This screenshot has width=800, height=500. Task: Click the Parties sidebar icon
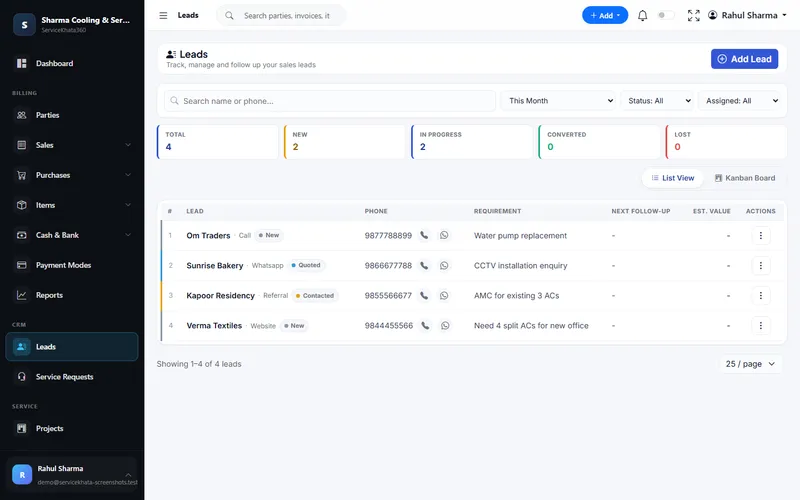[21, 115]
